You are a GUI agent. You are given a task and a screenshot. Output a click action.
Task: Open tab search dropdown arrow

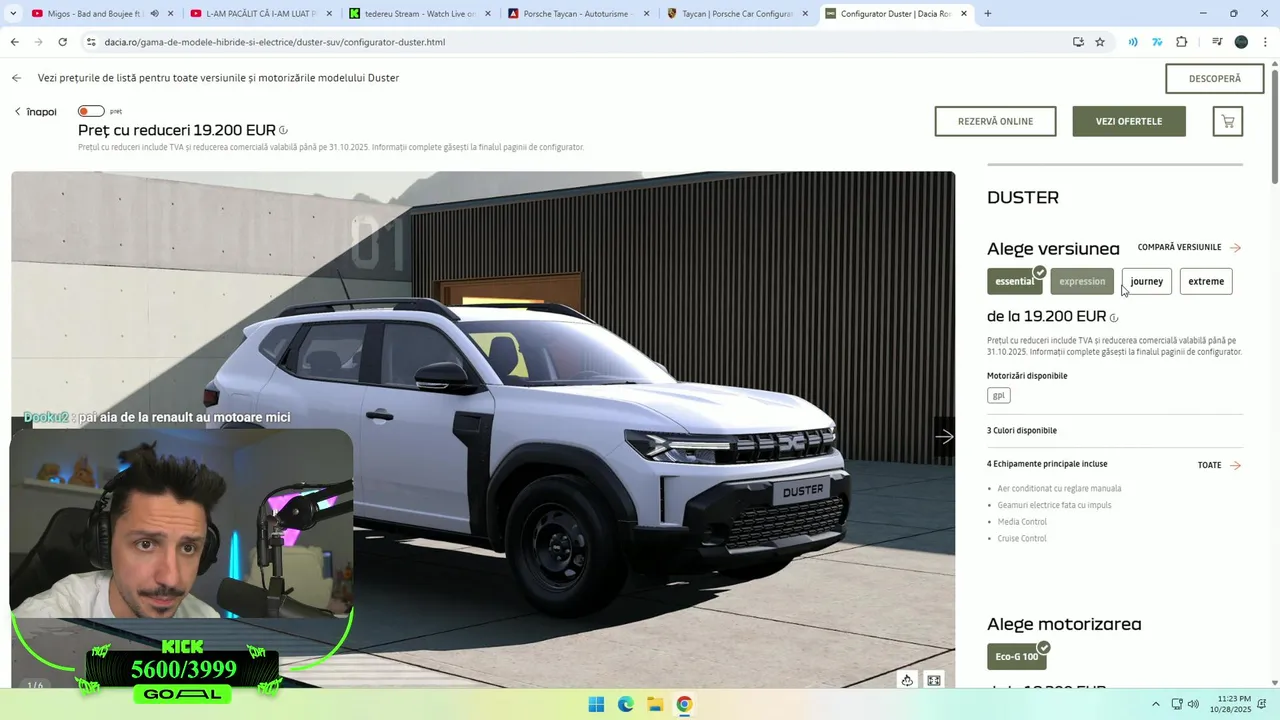(x=13, y=14)
